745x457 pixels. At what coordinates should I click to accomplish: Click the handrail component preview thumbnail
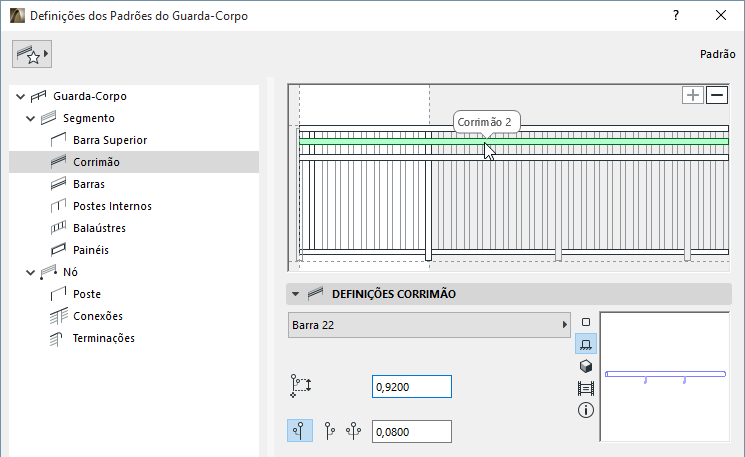[x=665, y=377]
